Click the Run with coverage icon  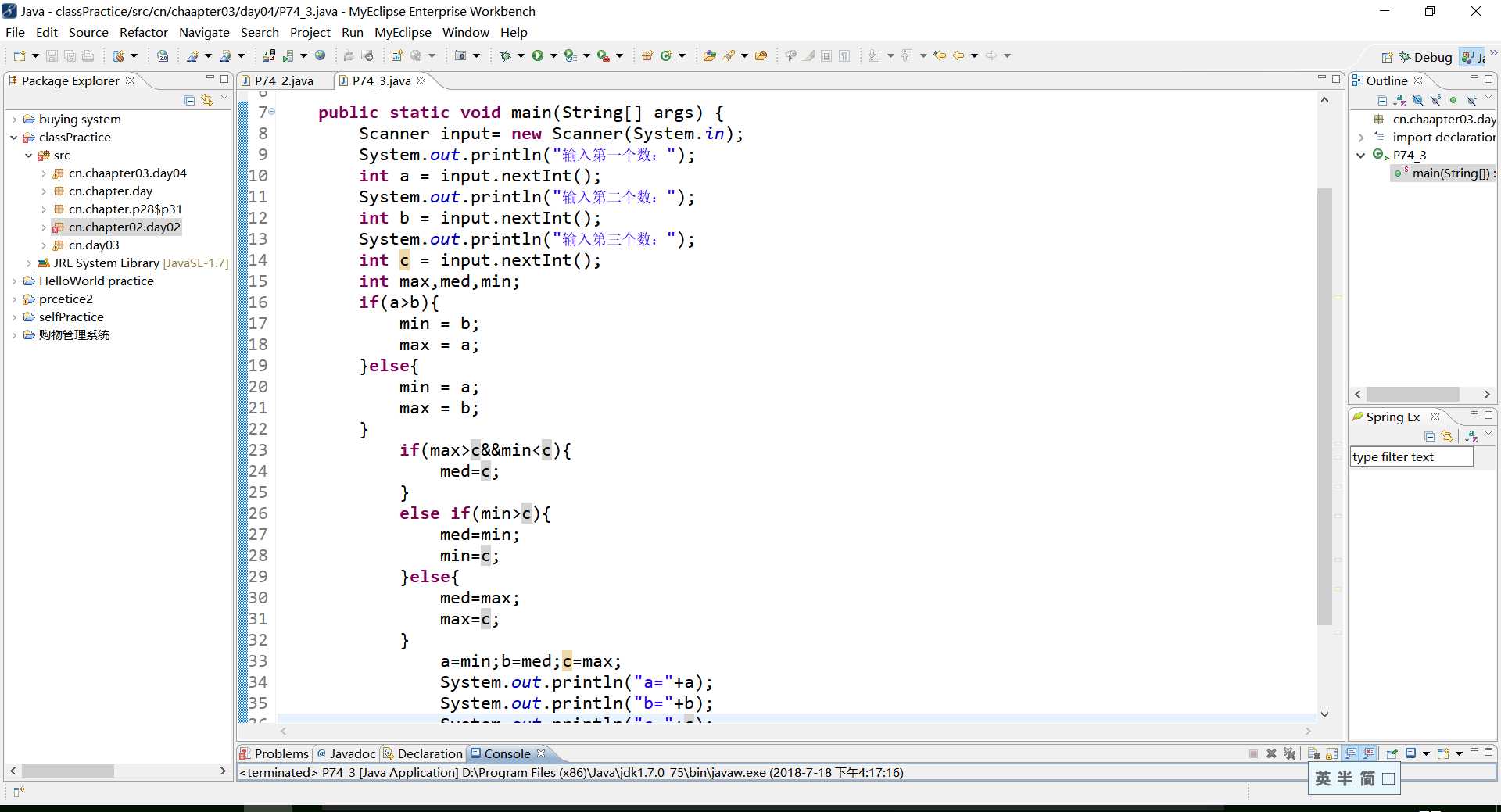[x=571, y=55]
